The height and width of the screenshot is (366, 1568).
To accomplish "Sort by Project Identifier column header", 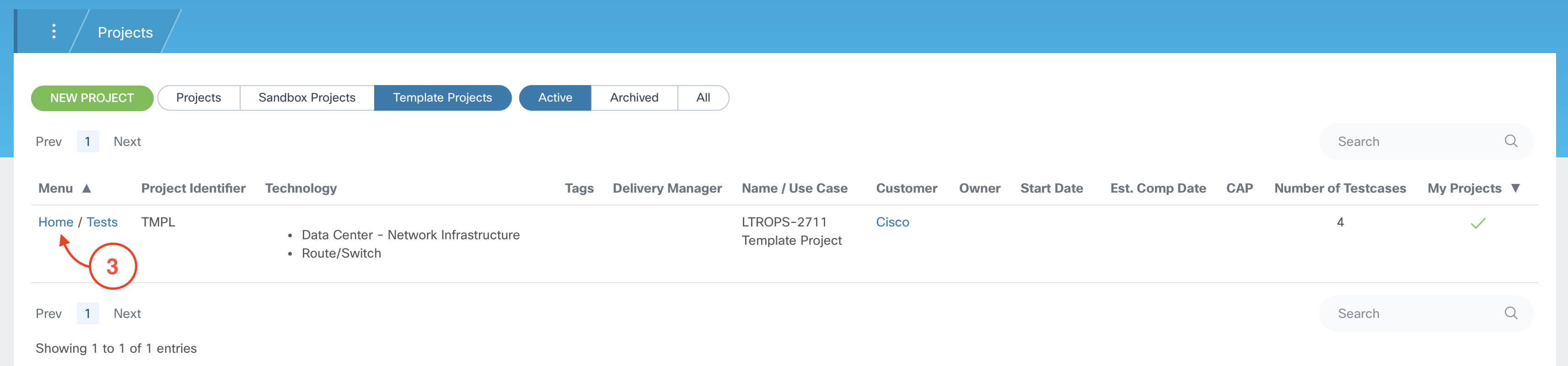I will pyautogui.click(x=193, y=188).
